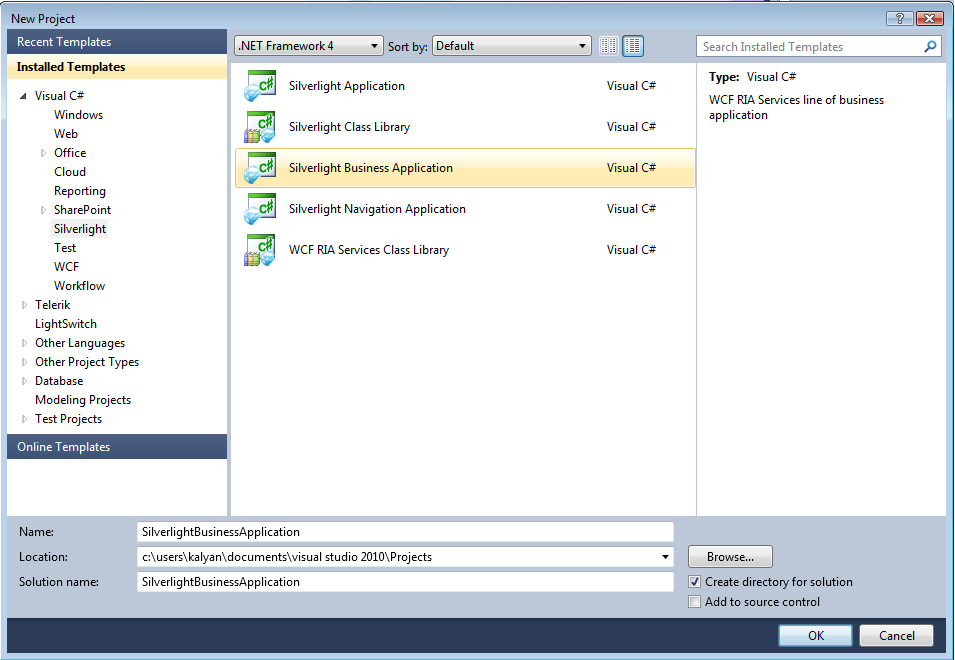Expand the Office tree node

pos(43,153)
